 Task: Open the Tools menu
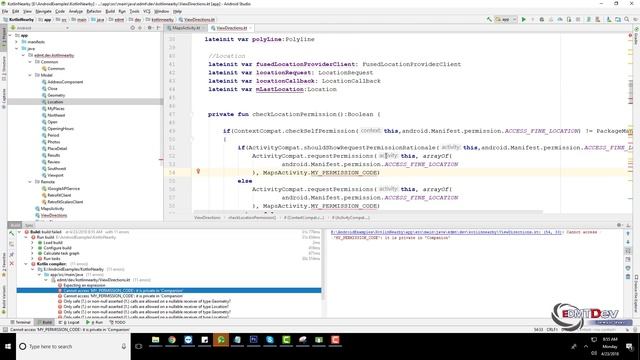click(134, 11)
